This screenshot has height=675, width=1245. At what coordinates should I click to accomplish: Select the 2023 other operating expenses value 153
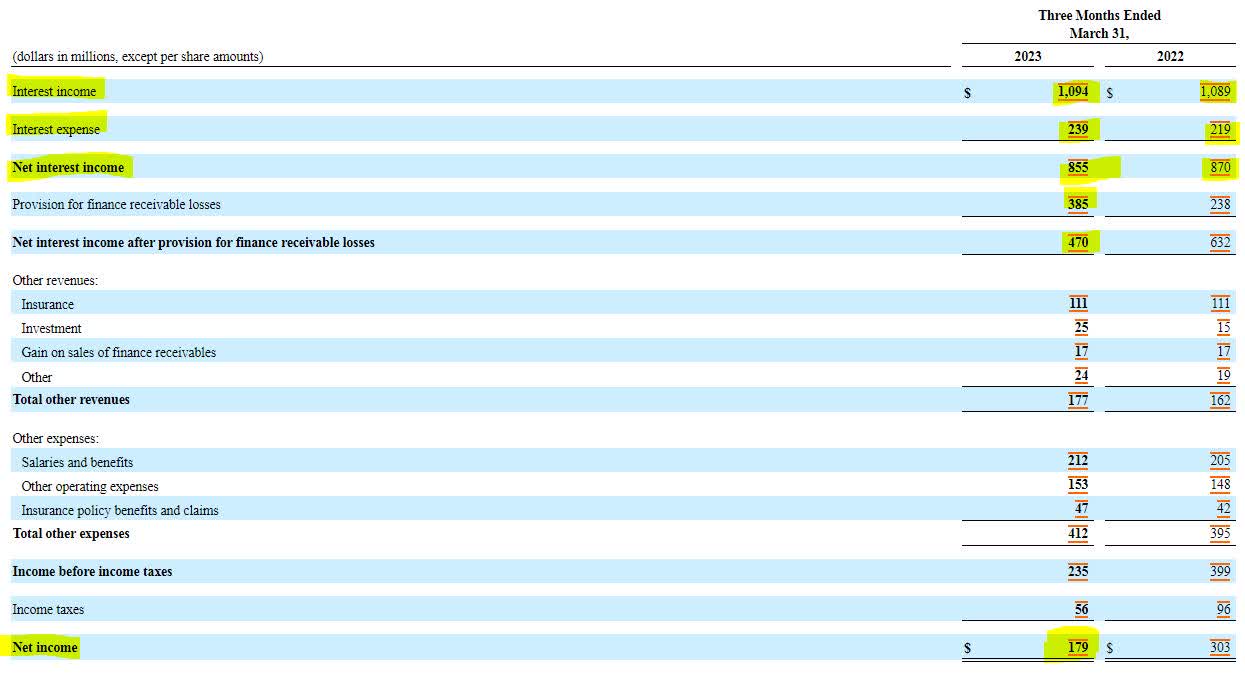[1078, 485]
